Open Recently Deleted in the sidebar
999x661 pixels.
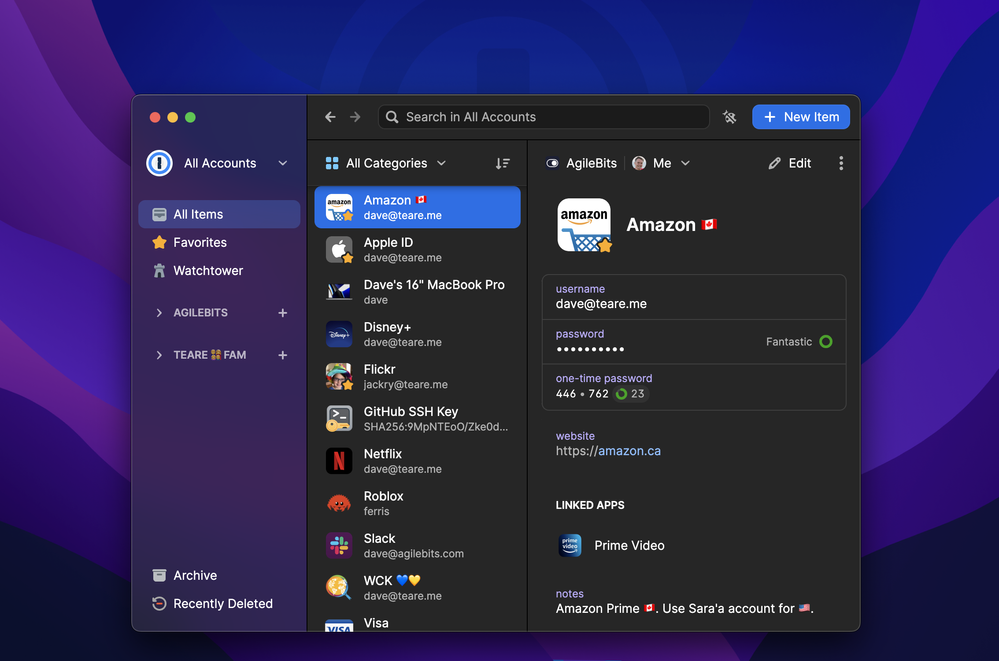222,603
